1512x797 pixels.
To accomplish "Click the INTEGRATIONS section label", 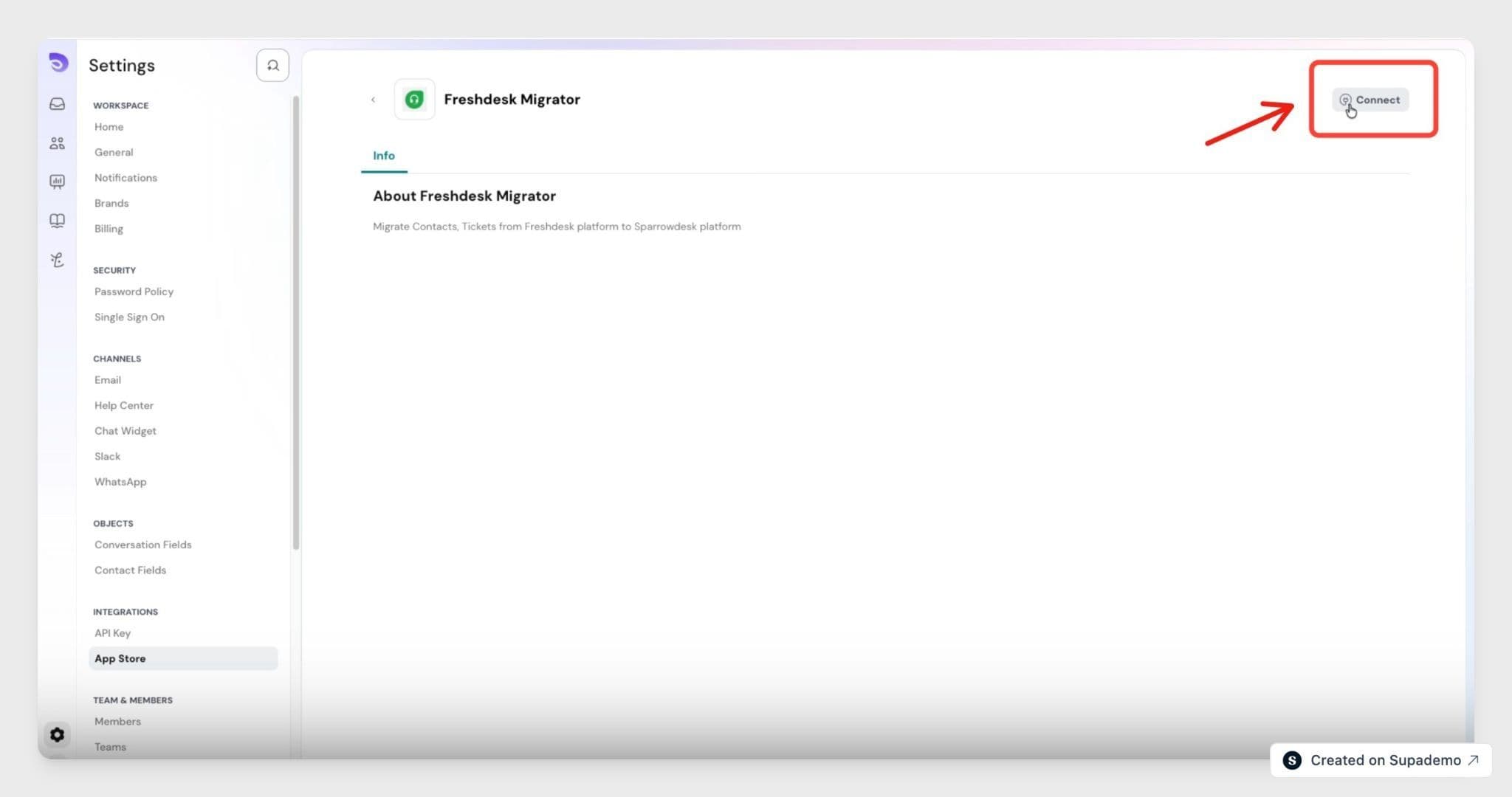I will (126, 612).
